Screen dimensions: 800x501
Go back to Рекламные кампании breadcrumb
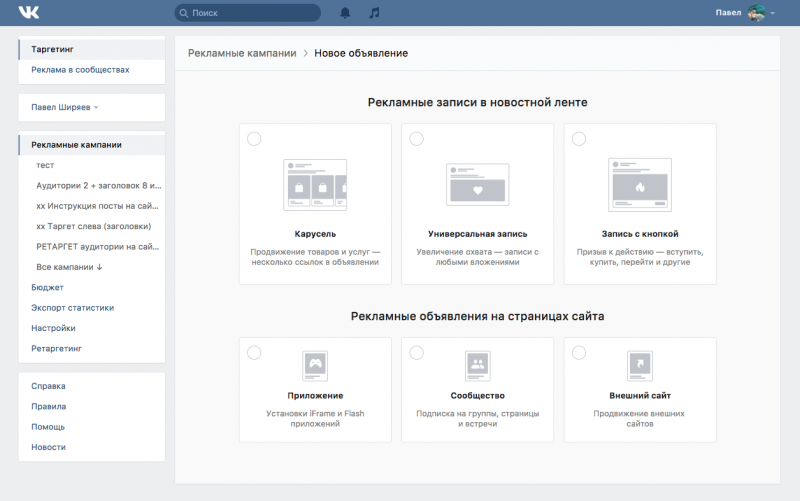pos(242,53)
